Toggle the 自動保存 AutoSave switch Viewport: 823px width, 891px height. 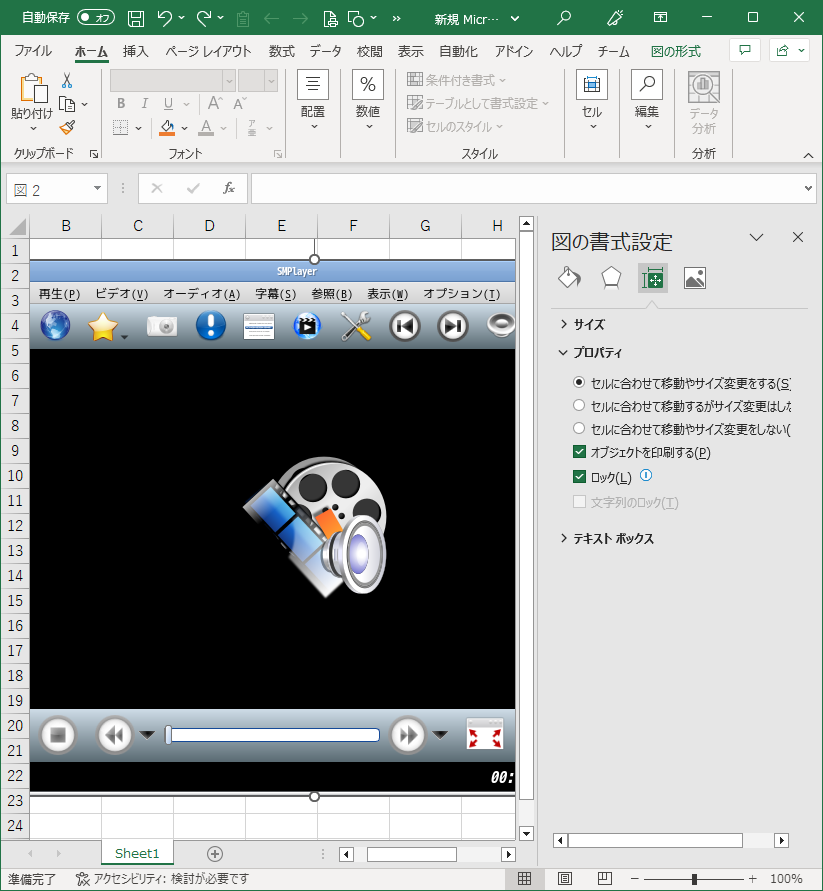pyautogui.click(x=95, y=18)
